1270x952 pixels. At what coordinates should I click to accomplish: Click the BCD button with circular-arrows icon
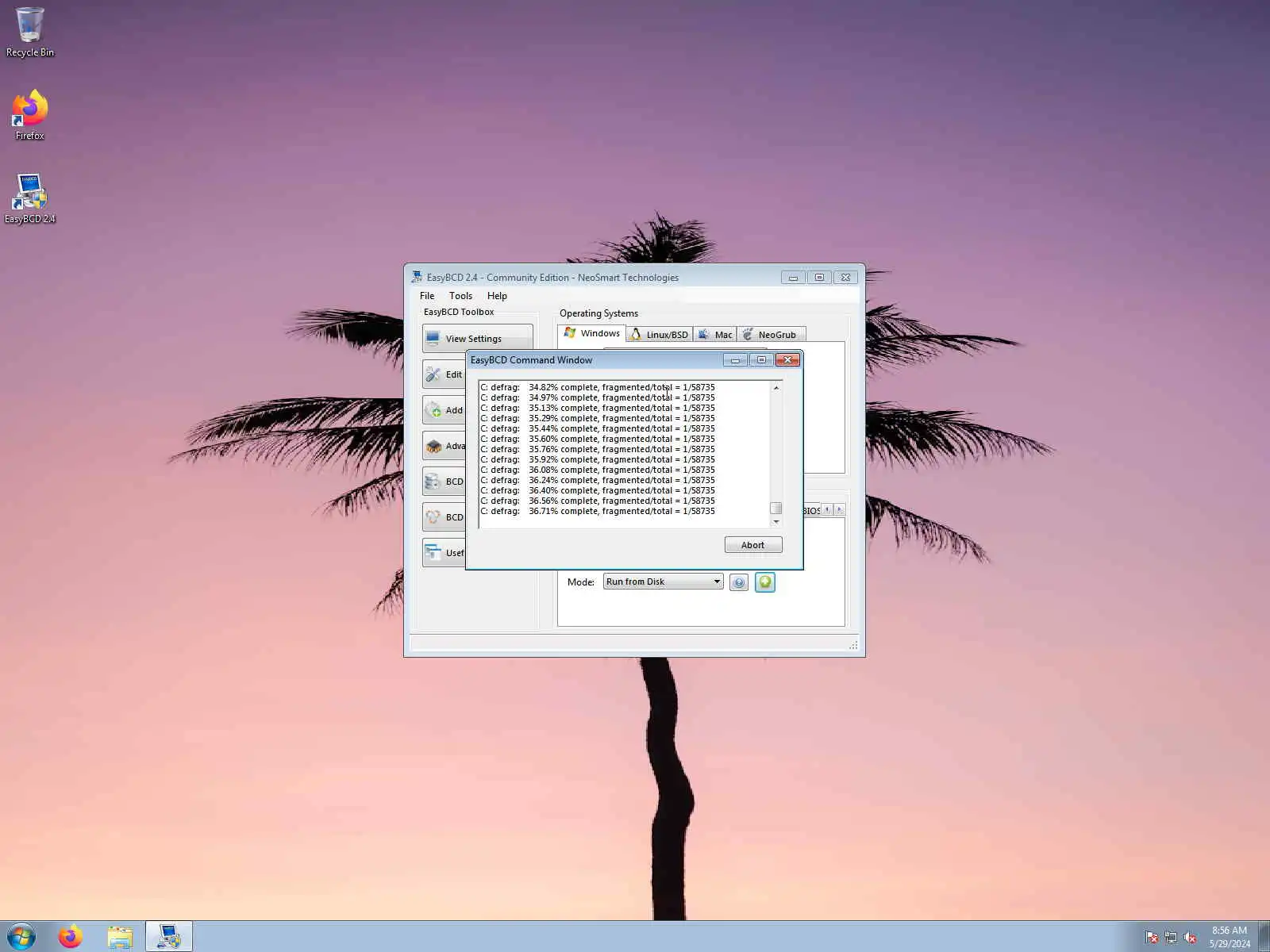point(444,517)
